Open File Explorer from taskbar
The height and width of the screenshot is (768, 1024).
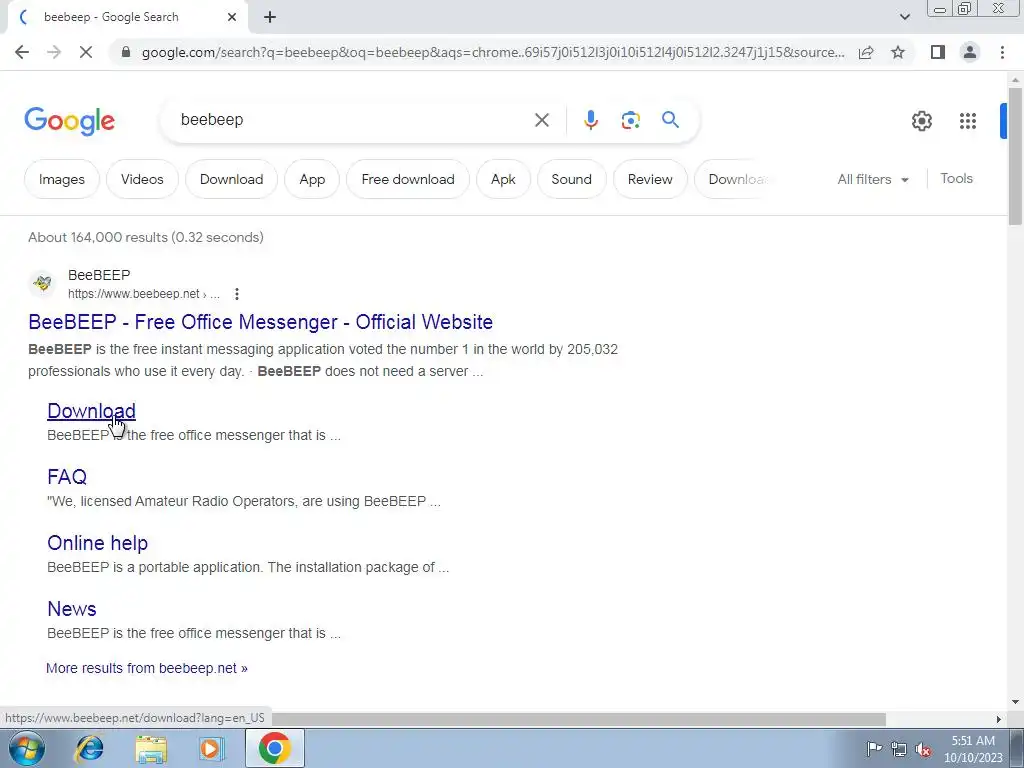click(151, 748)
